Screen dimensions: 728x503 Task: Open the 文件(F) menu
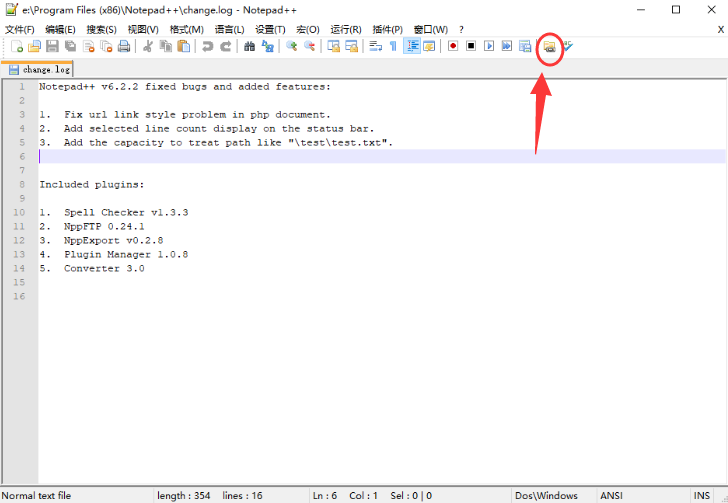tap(20, 29)
